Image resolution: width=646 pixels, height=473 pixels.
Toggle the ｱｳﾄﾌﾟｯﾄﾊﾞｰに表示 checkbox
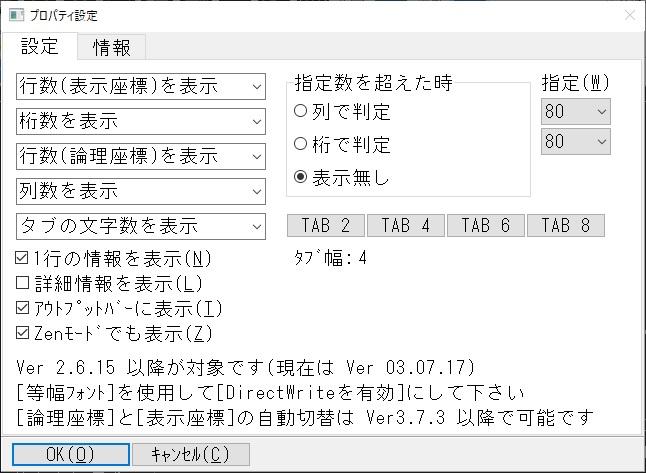click(x=23, y=308)
